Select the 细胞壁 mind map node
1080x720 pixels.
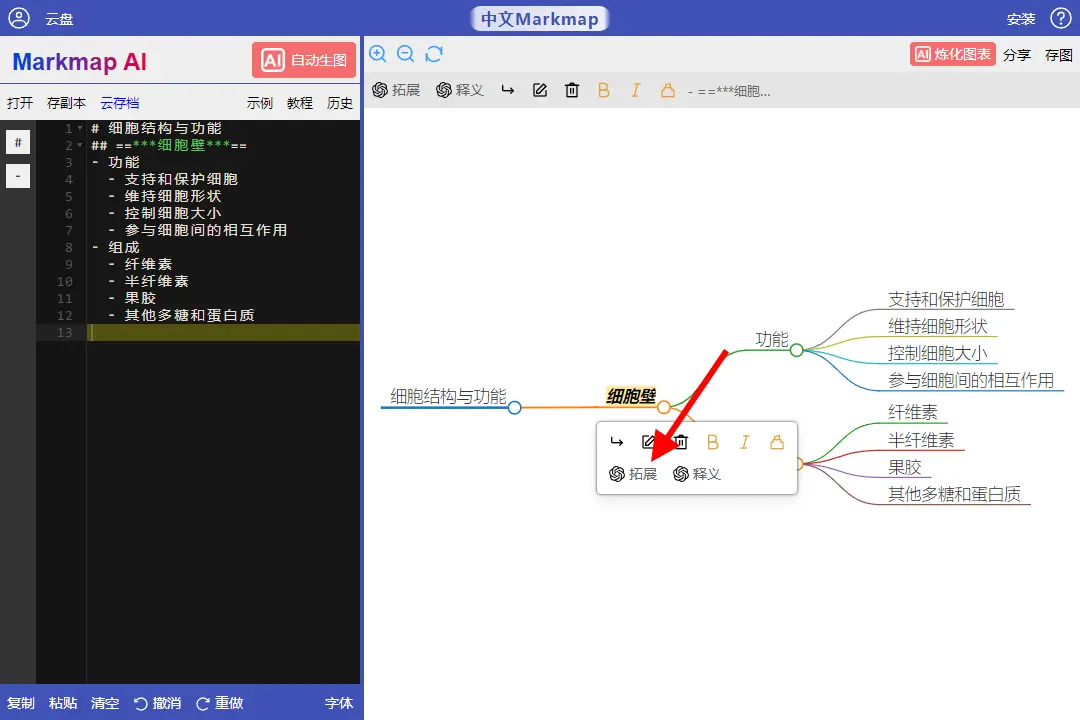[x=630, y=396]
